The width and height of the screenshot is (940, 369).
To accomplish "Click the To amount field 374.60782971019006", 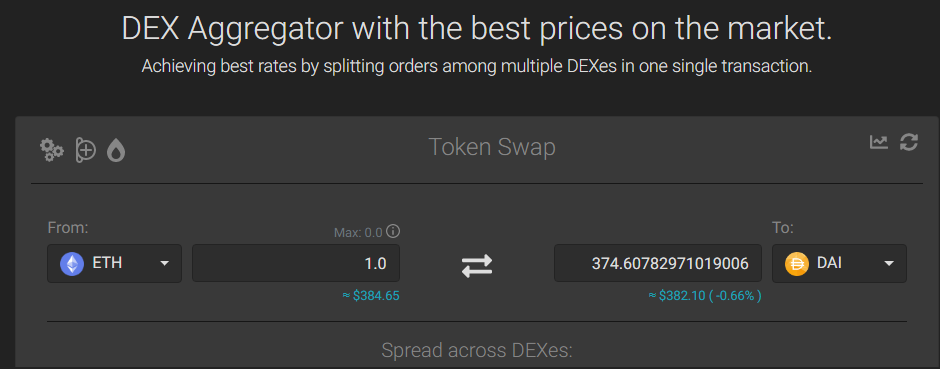I will pos(658,263).
